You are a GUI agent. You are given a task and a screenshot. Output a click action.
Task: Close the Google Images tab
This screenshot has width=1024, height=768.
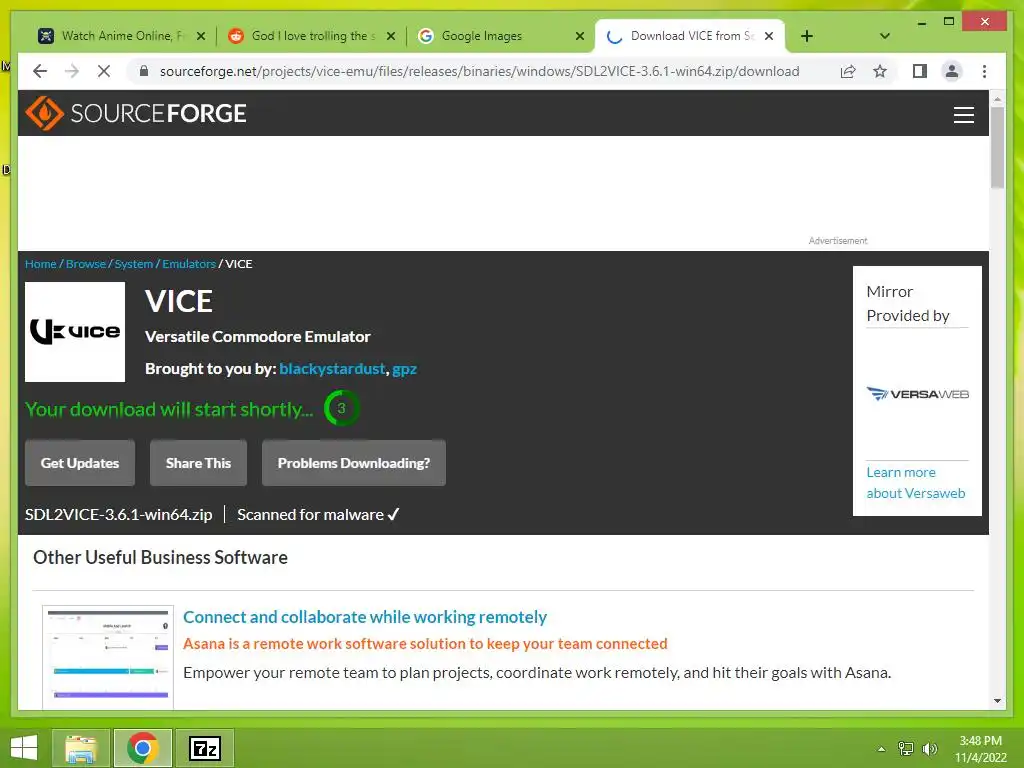[x=579, y=36]
